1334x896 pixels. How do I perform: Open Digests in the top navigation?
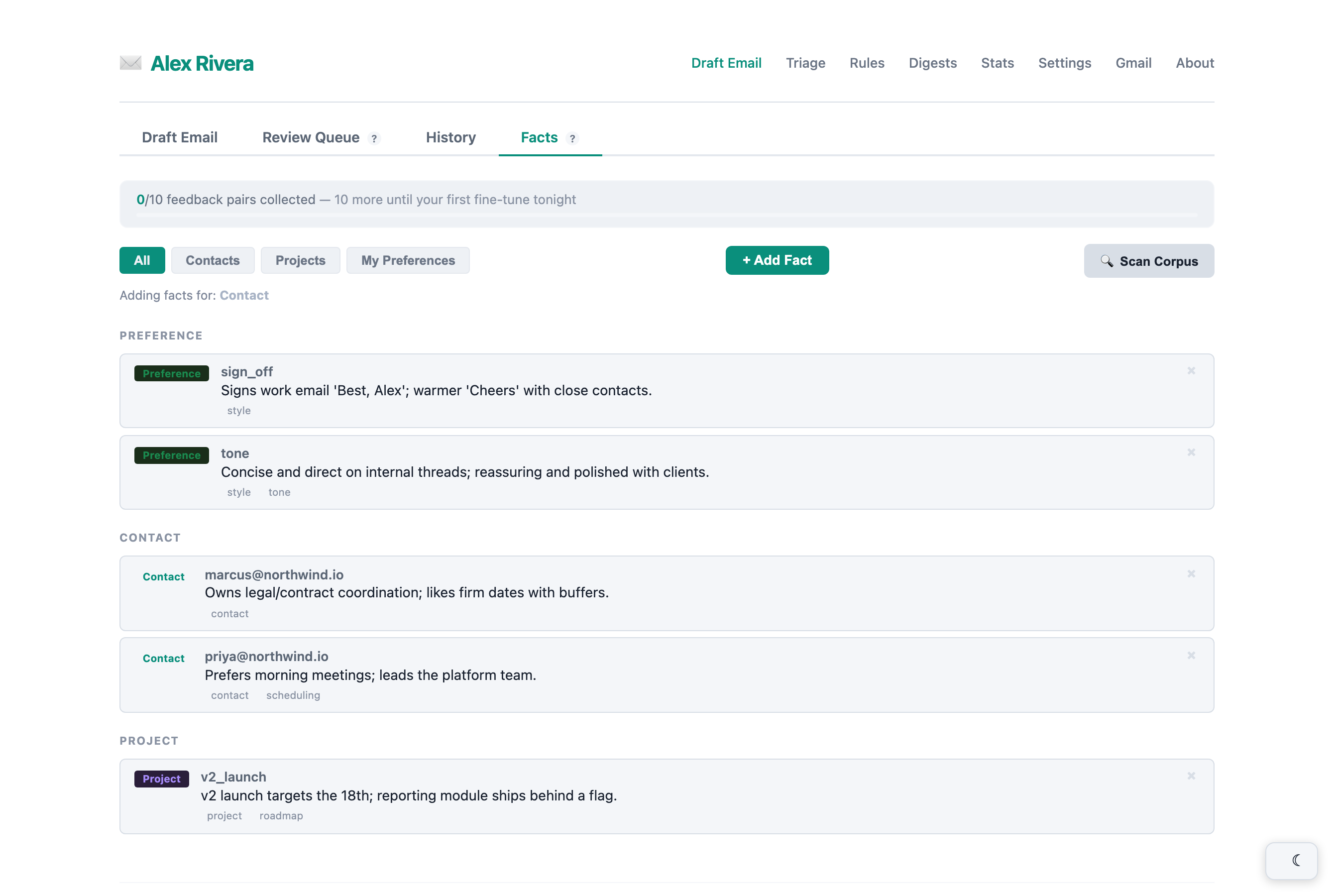point(932,63)
